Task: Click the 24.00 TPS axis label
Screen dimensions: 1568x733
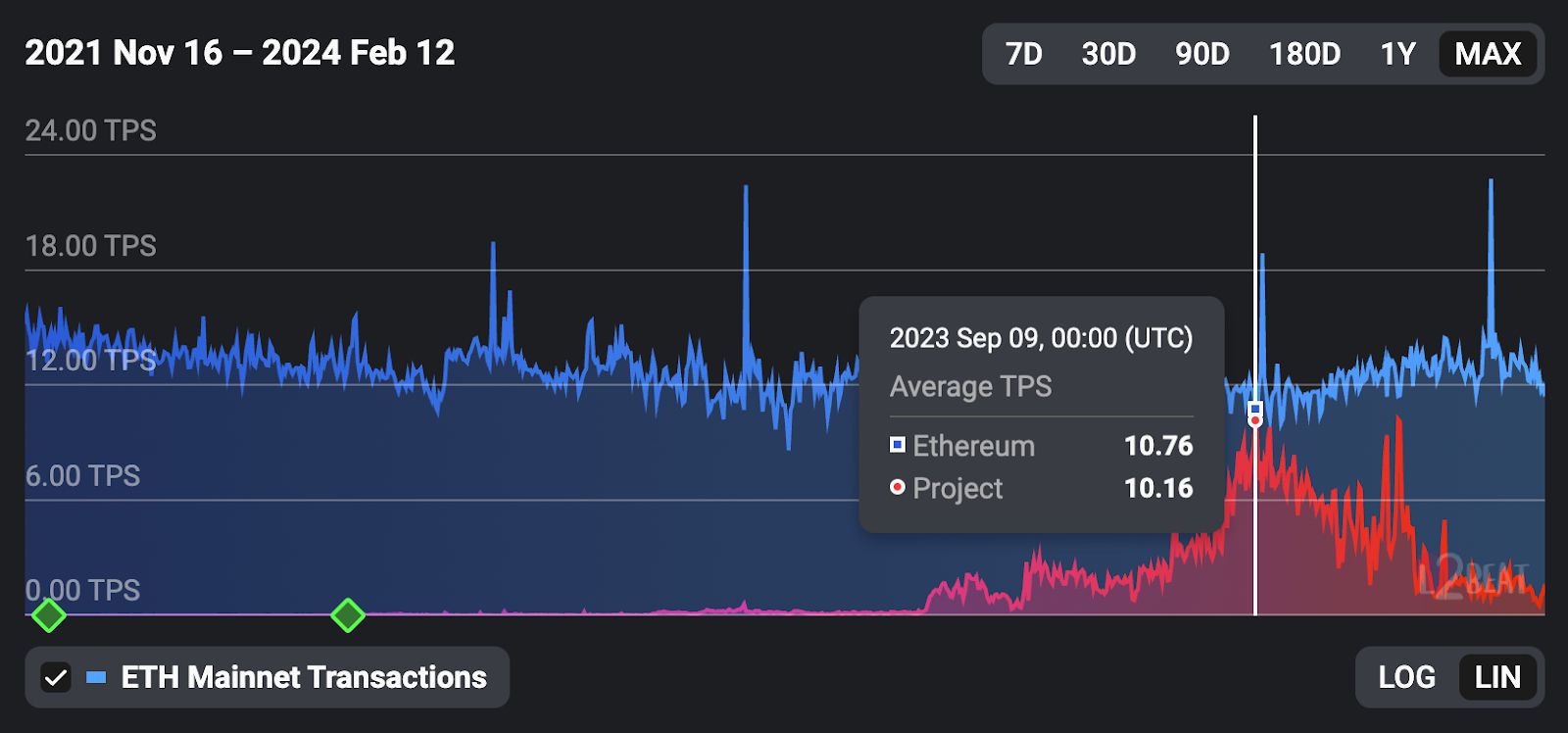Action: tap(90, 130)
